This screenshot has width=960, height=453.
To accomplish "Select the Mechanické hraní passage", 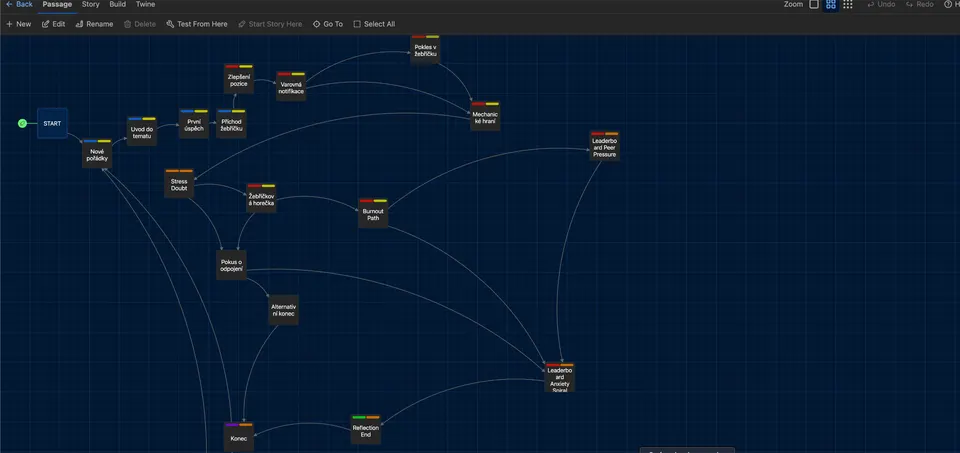I will pyautogui.click(x=485, y=118).
